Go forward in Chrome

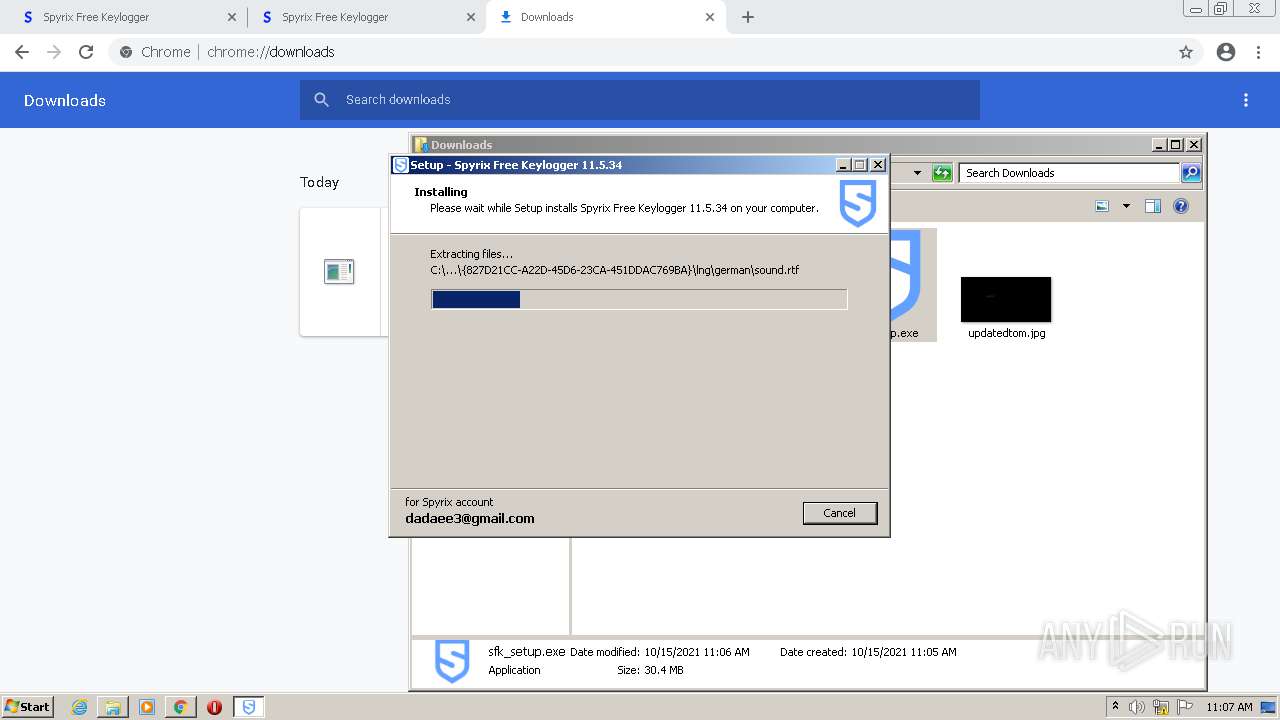[54, 52]
